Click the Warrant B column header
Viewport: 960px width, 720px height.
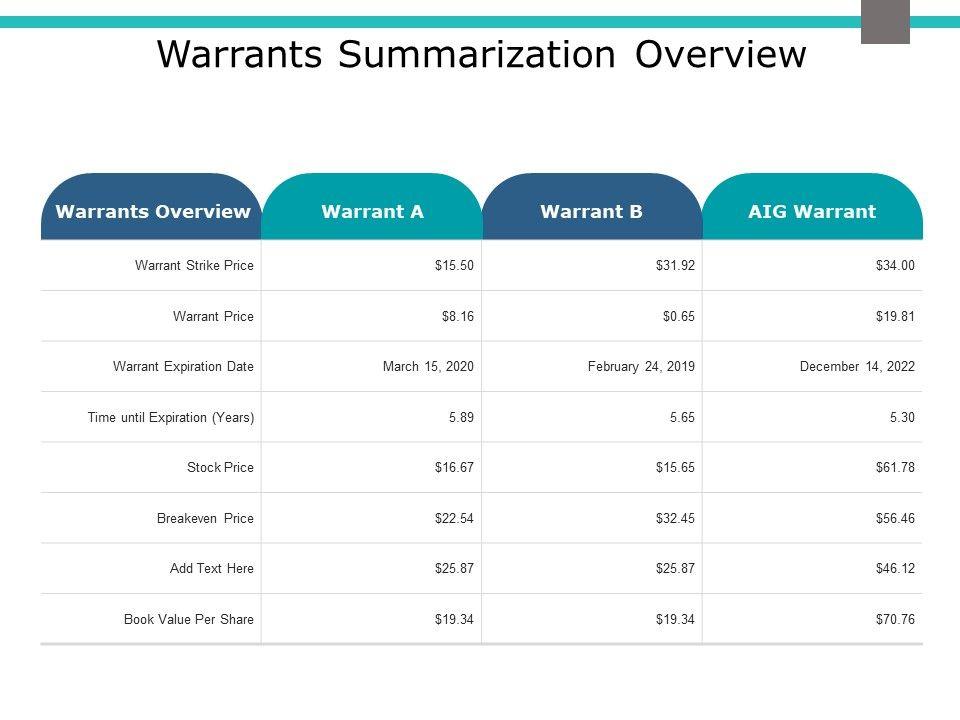pyautogui.click(x=591, y=211)
